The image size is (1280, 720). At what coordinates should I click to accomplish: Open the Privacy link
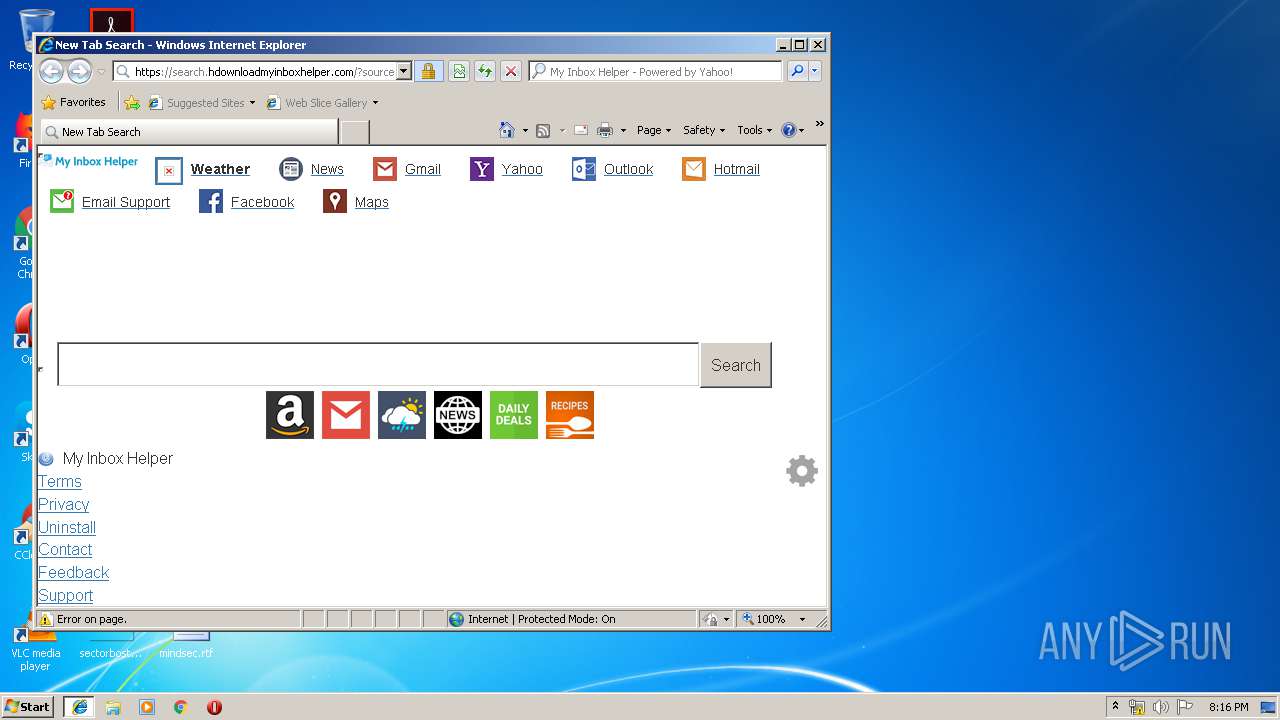click(x=64, y=505)
